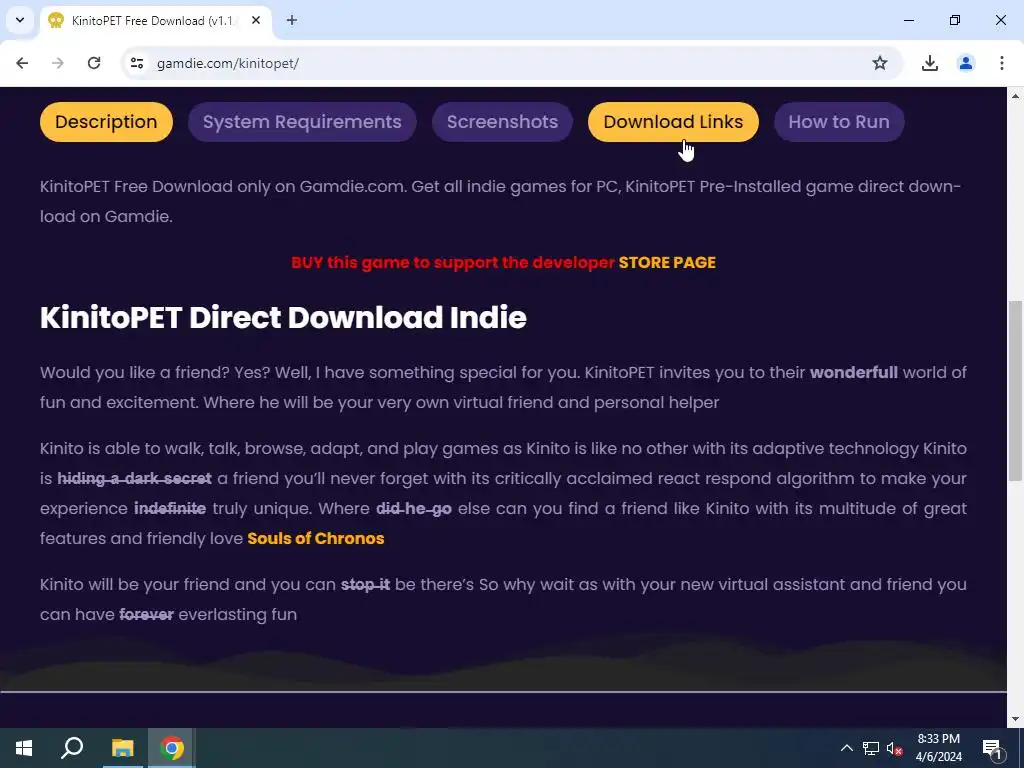
Task: Click the KinitoPET Direct Download Indie heading
Action: [x=283, y=317]
